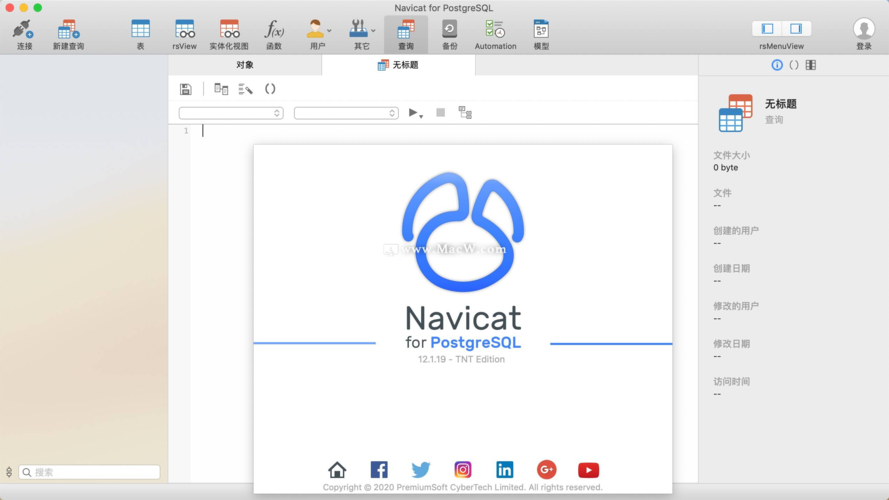Click the stop query square button
Viewport: 889px width, 500px height.
pyautogui.click(x=441, y=113)
